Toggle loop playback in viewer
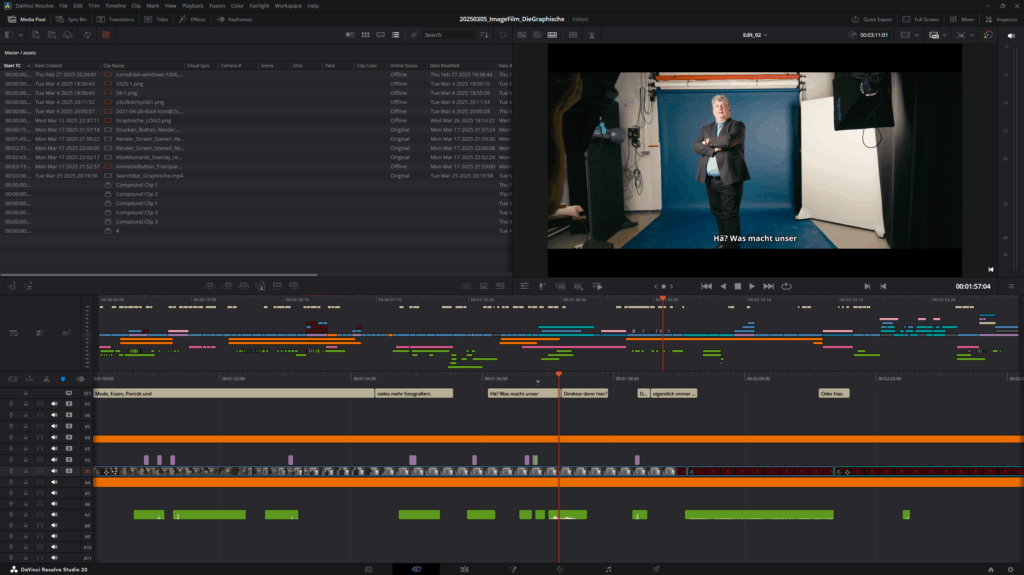Image resolution: width=1024 pixels, height=575 pixels. (x=786, y=286)
